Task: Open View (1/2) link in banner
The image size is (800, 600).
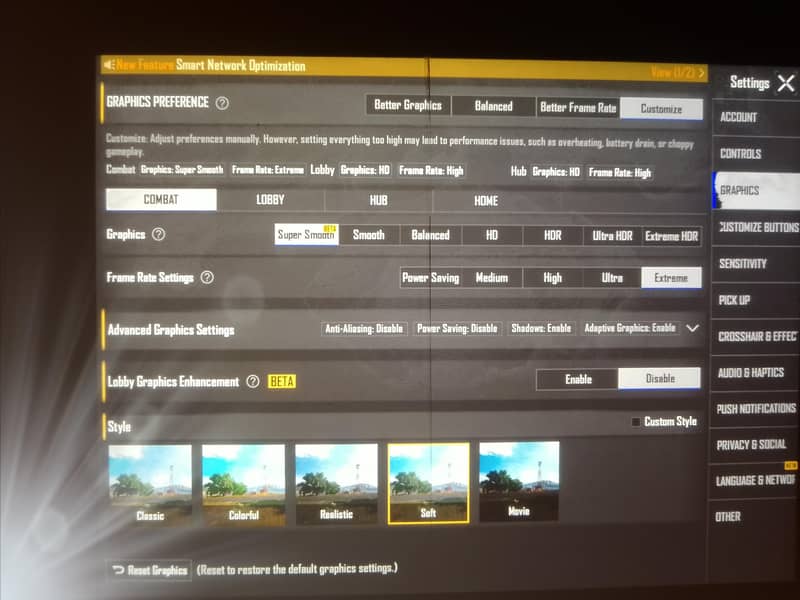Action: point(678,73)
